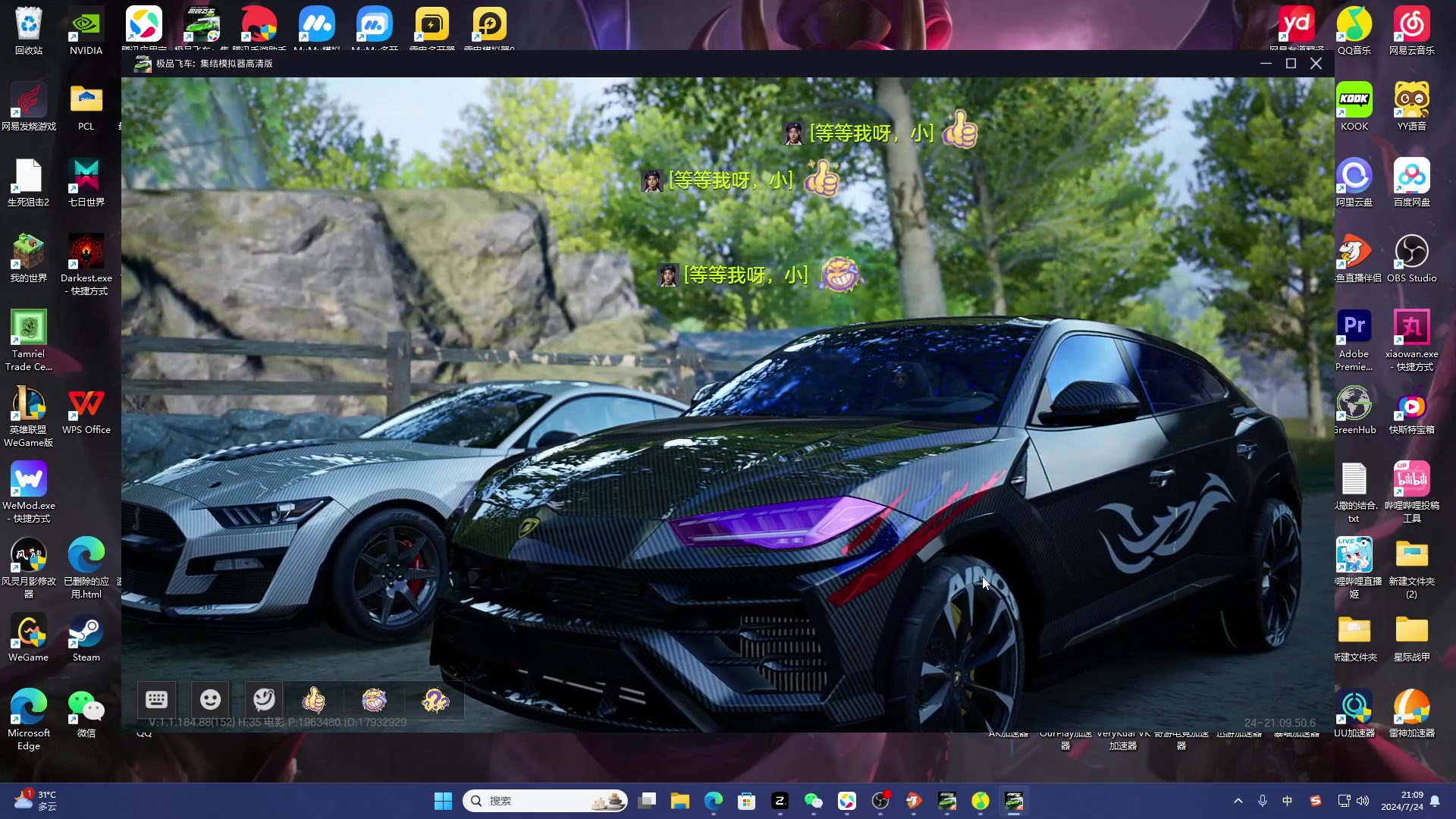Send the laughing-crying quick emote
Screen dimensions: 1456x819
click(375, 700)
